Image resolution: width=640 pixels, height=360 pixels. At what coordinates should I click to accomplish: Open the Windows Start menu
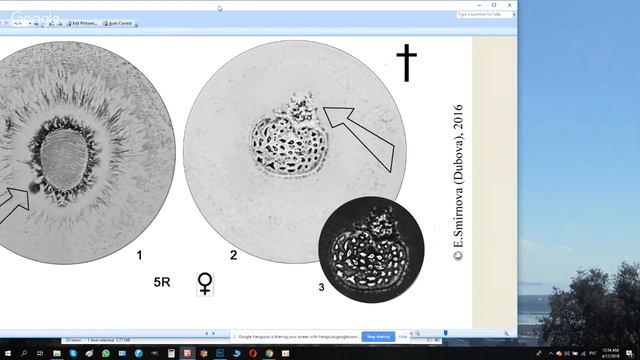pyautogui.click(x=7, y=353)
